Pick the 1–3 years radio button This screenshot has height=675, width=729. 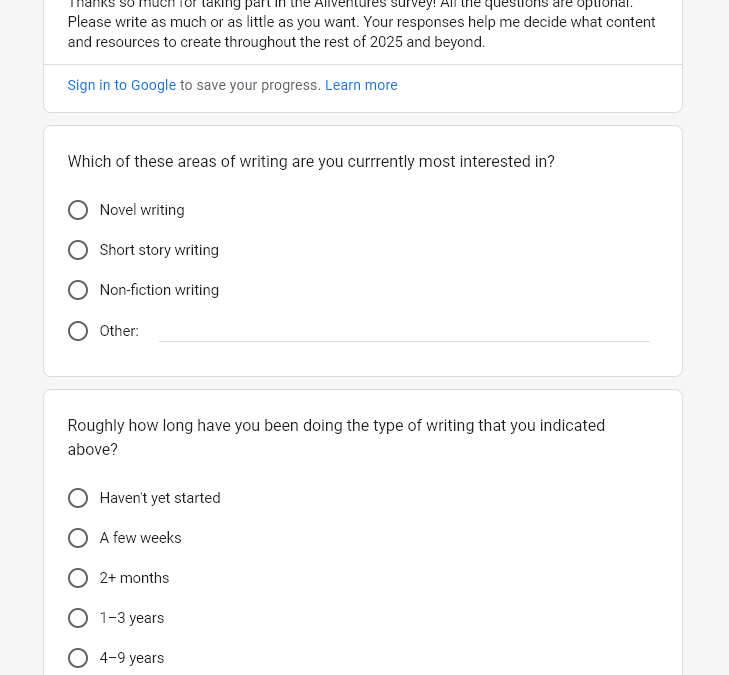(x=78, y=618)
